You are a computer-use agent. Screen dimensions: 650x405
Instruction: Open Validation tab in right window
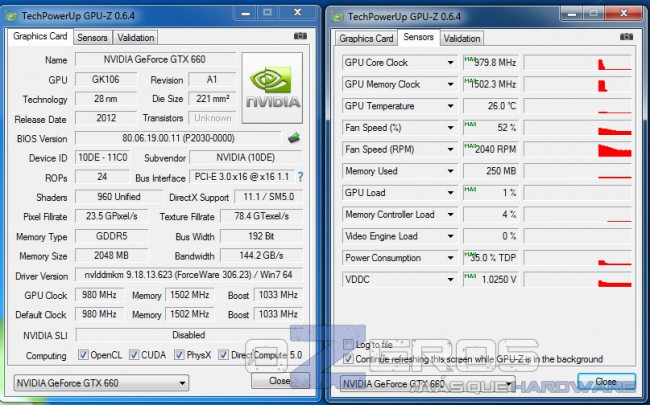click(x=462, y=39)
